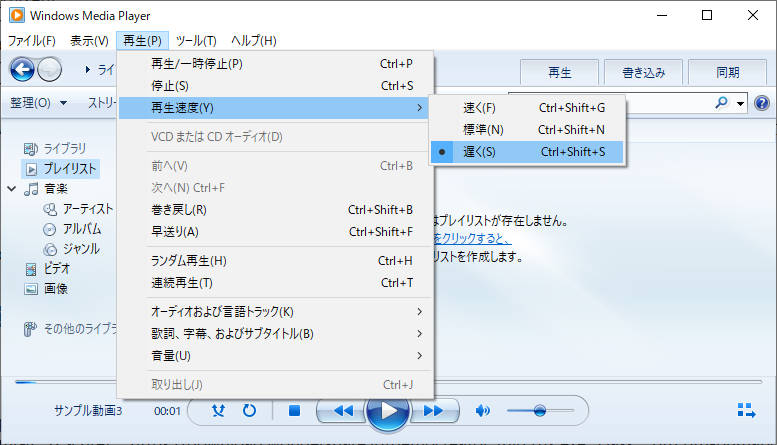The width and height of the screenshot is (777, 445).
Task: Switch to the 同期 tab
Action: coord(727,72)
